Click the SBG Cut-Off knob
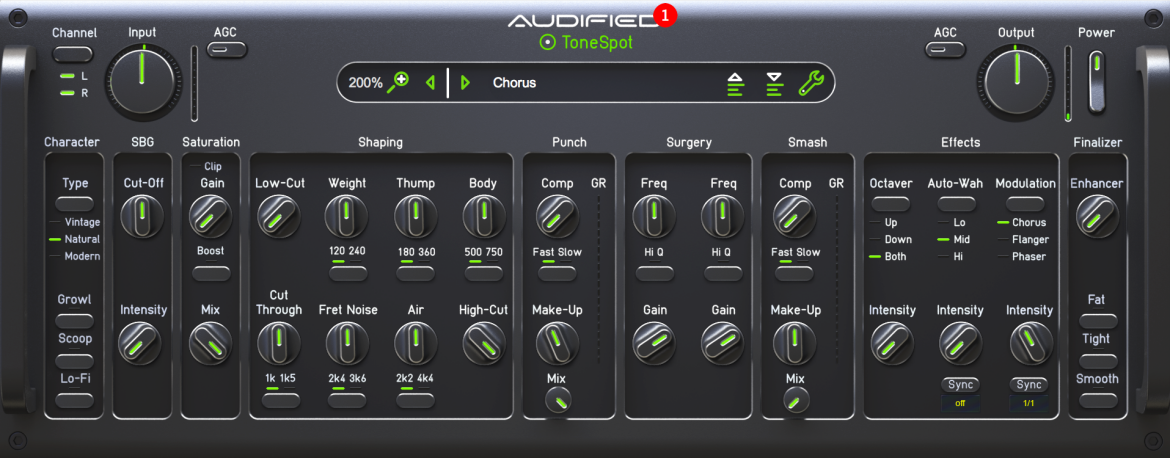The height and width of the screenshot is (458, 1170). (143, 217)
